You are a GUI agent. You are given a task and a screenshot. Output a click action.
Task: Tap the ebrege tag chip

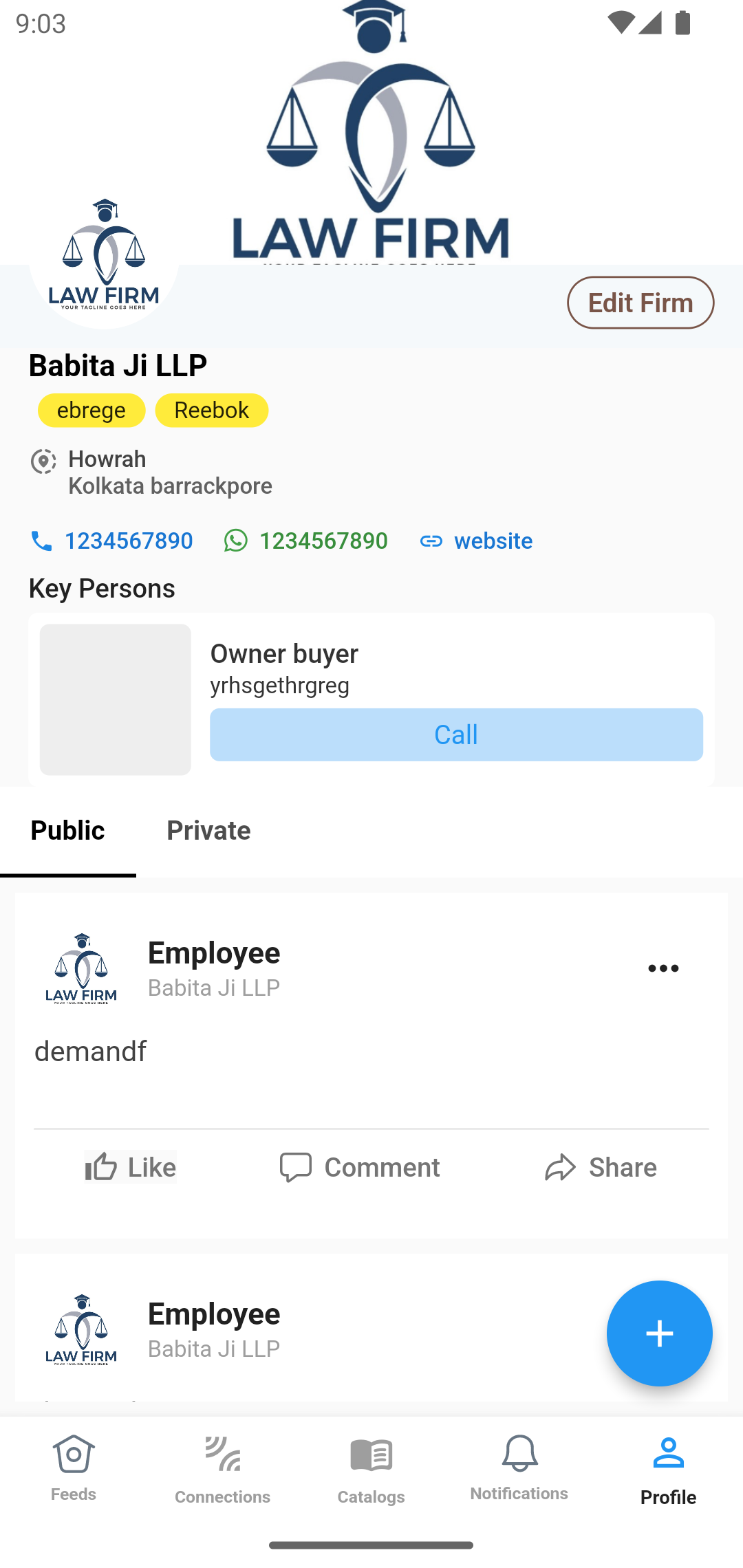pyautogui.click(x=91, y=410)
